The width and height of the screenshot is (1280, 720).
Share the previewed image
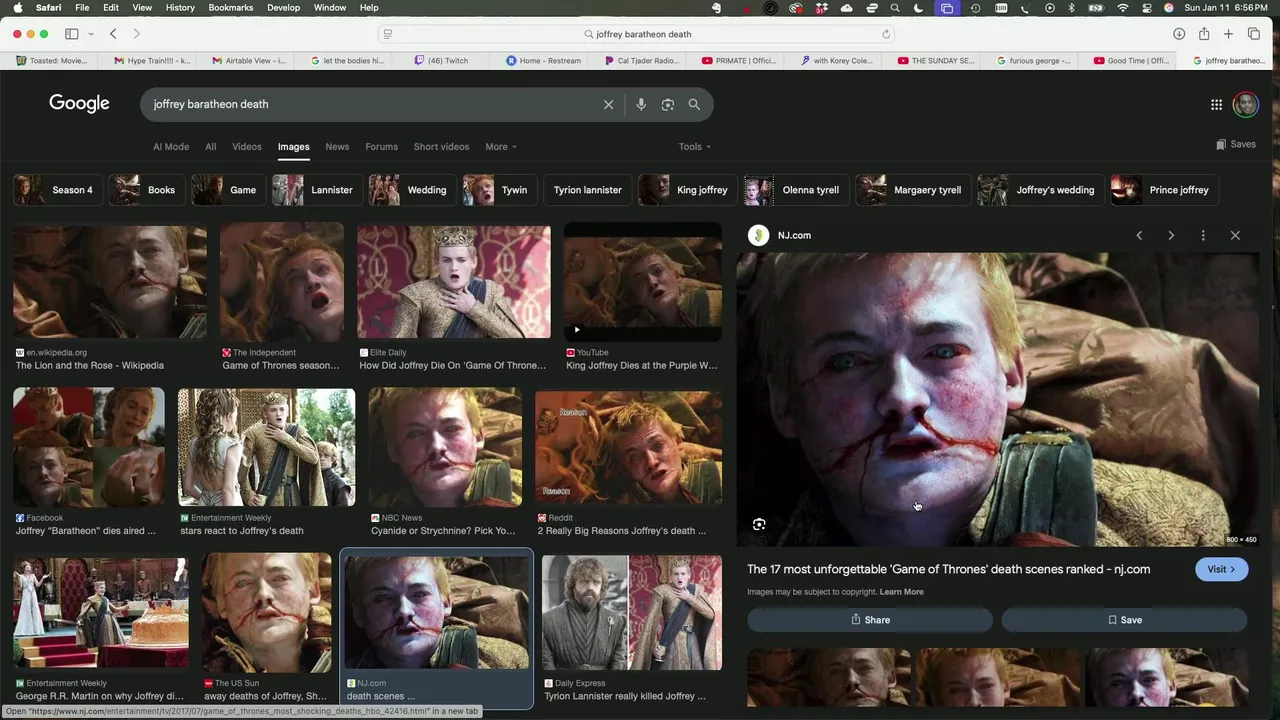point(870,620)
